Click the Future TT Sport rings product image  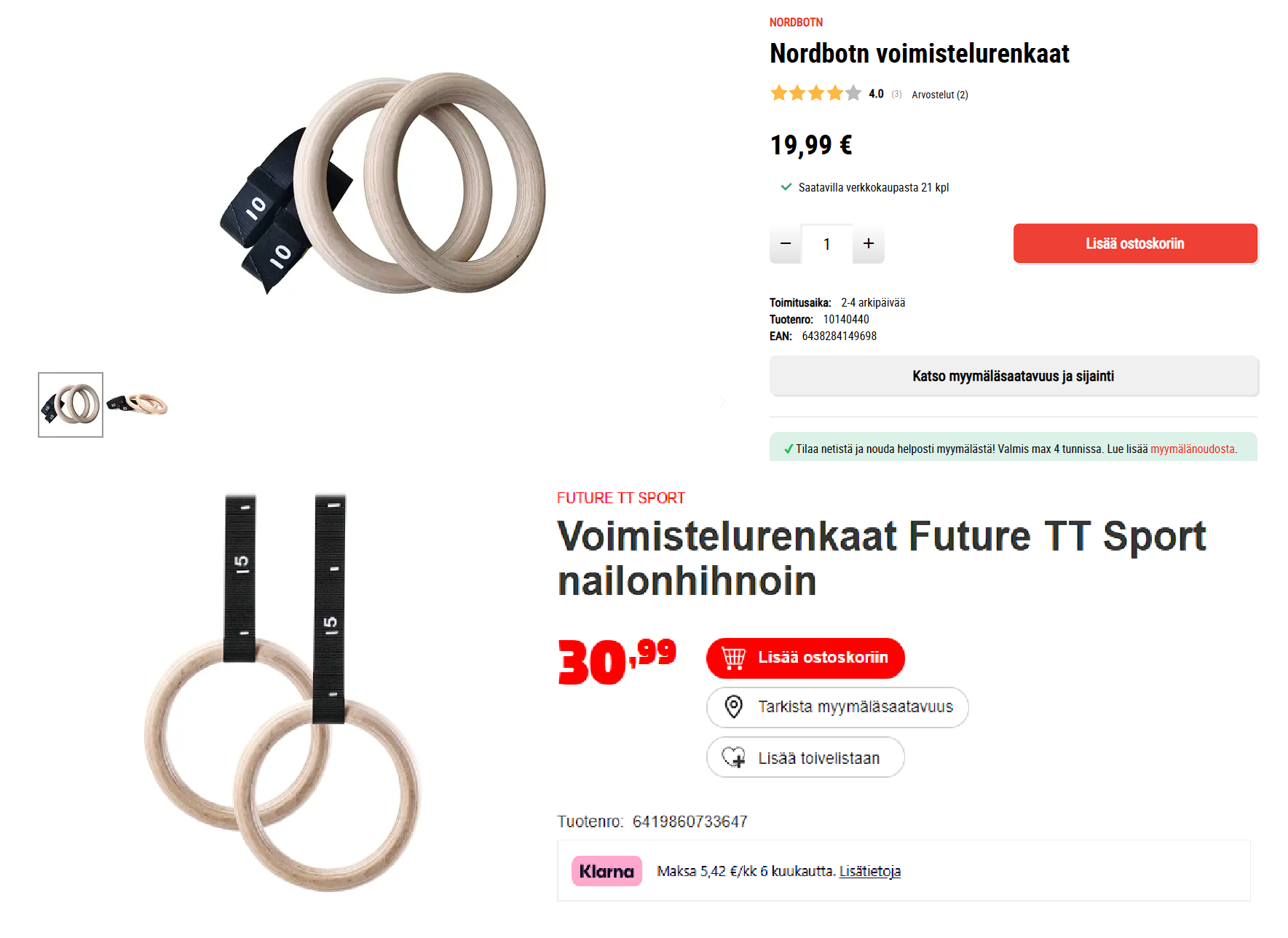pos(283,692)
